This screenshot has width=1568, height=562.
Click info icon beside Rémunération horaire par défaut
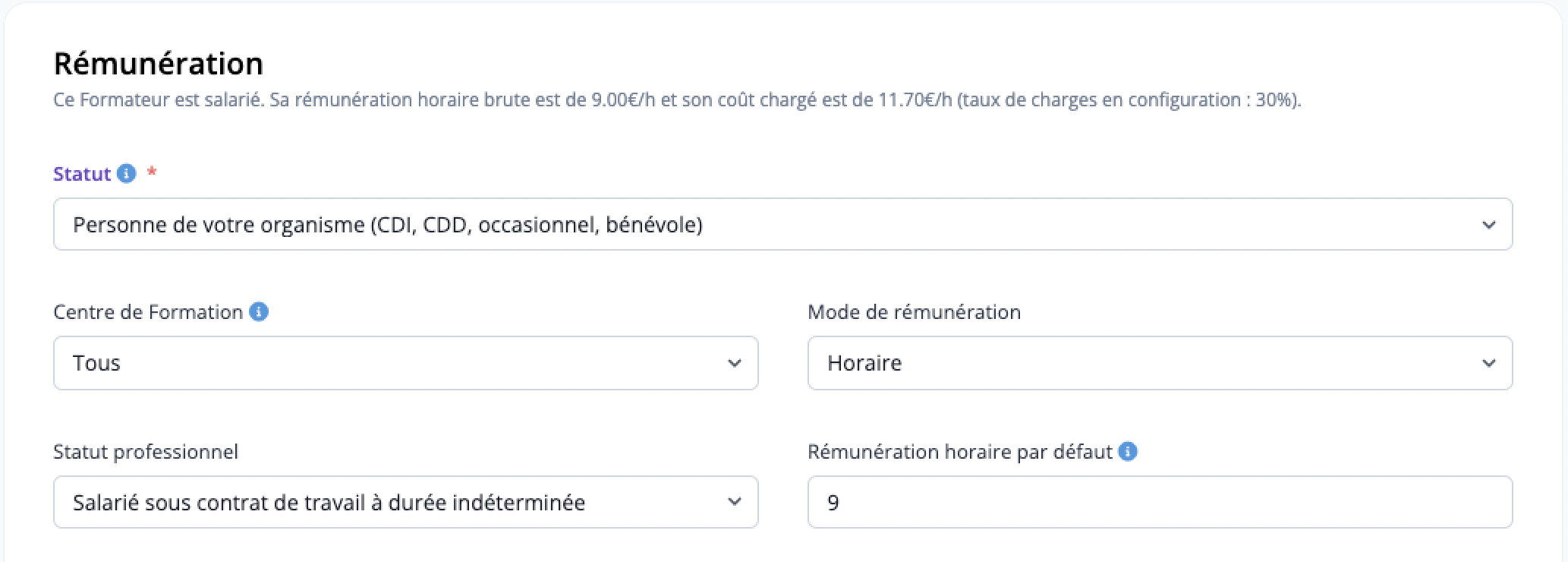(x=1129, y=452)
